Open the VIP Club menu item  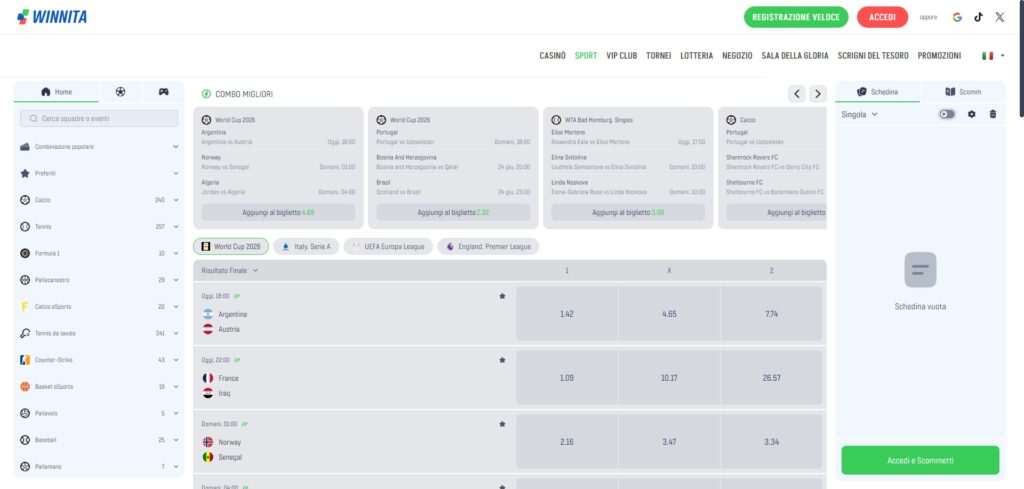coord(622,56)
